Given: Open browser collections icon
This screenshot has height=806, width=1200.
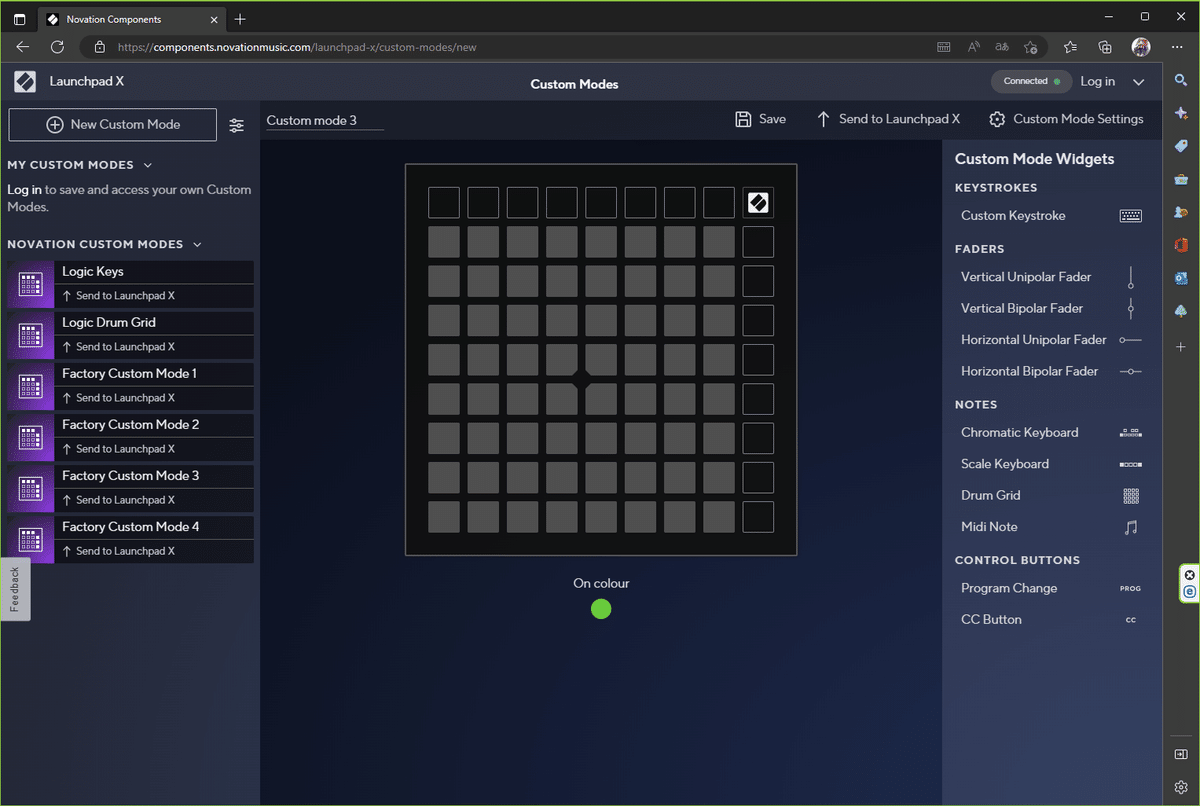Looking at the screenshot, I should click(x=1105, y=47).
